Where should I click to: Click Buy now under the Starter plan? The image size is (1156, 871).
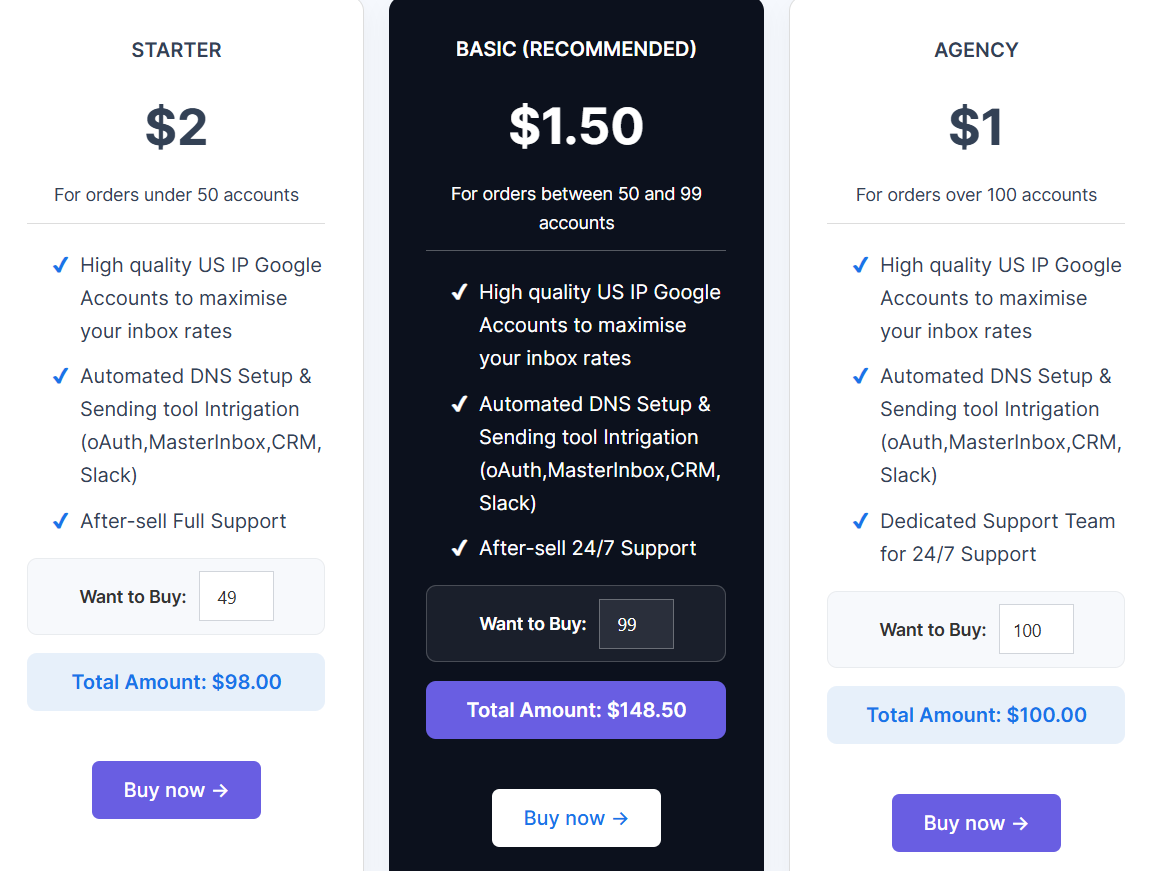point(176,789)
